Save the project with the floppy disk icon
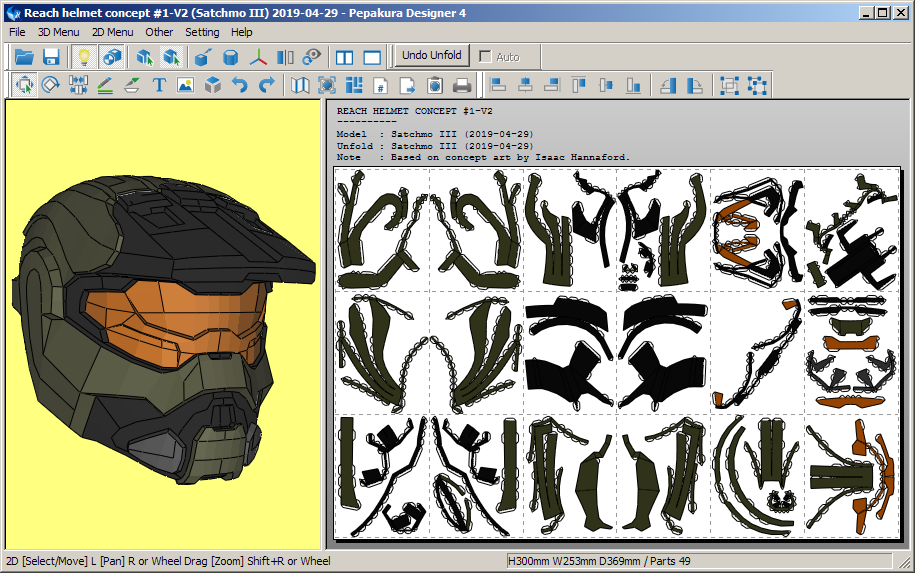Screen dimensions: 915x573 click(x=51, y=57)
